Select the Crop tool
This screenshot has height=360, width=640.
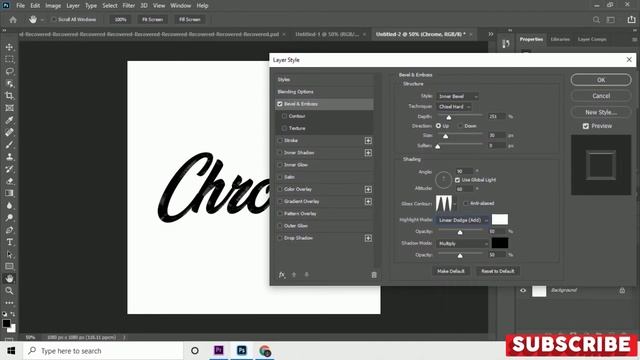pos(9,96)
